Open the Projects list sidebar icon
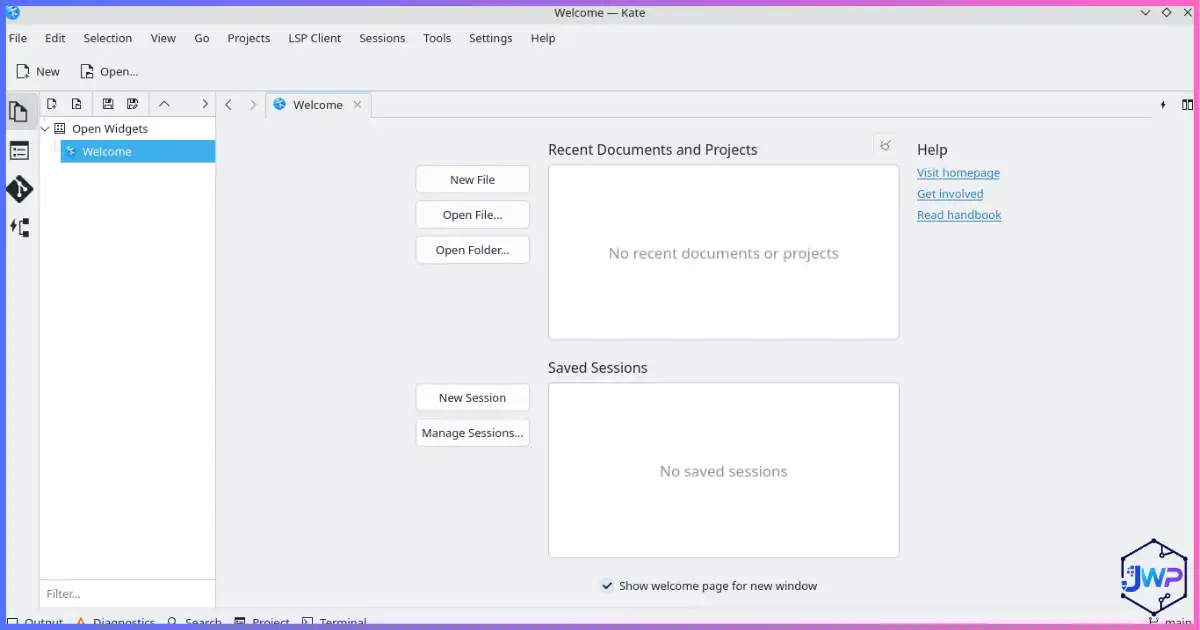 pyautogui.click(x=19, y=151)
